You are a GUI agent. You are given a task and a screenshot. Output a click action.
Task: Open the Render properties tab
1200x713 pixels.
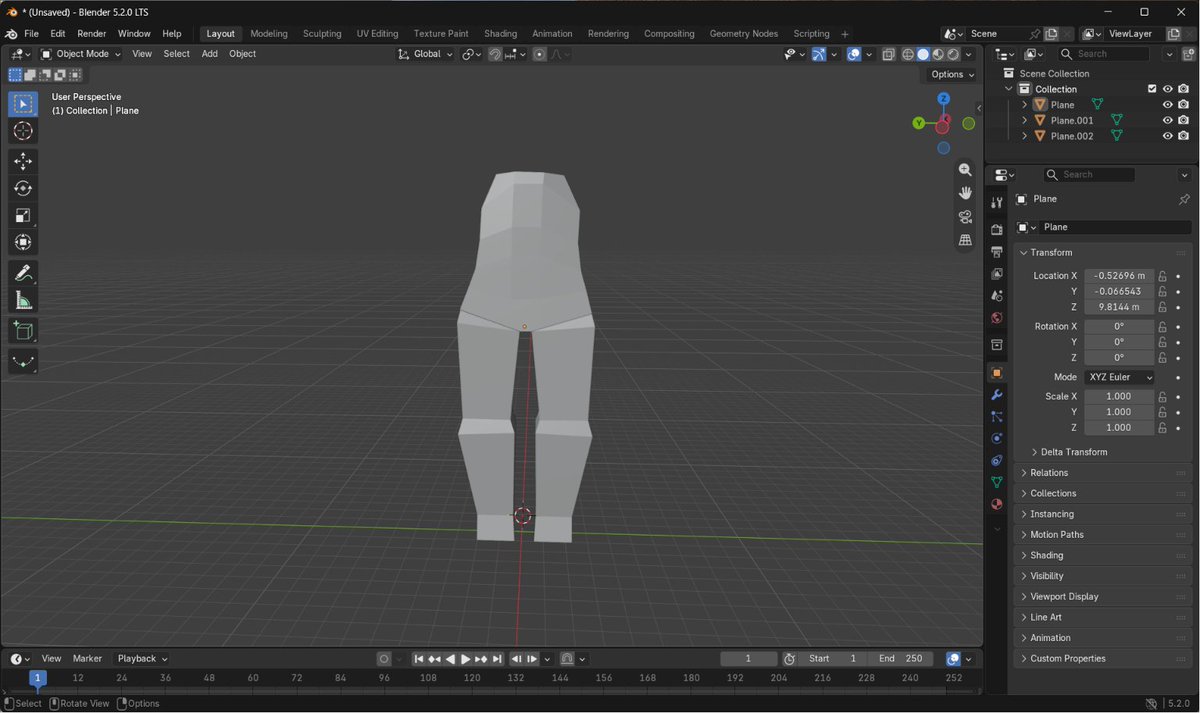pos(996,229)
